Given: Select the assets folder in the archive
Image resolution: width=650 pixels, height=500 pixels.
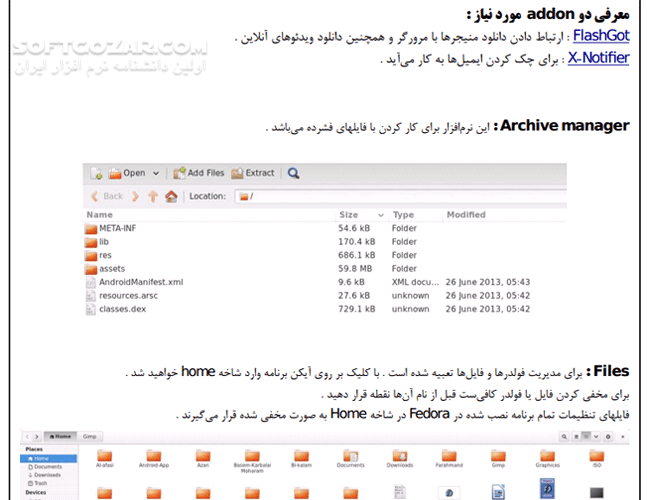Looking at the screenshot, I should 325,269.
